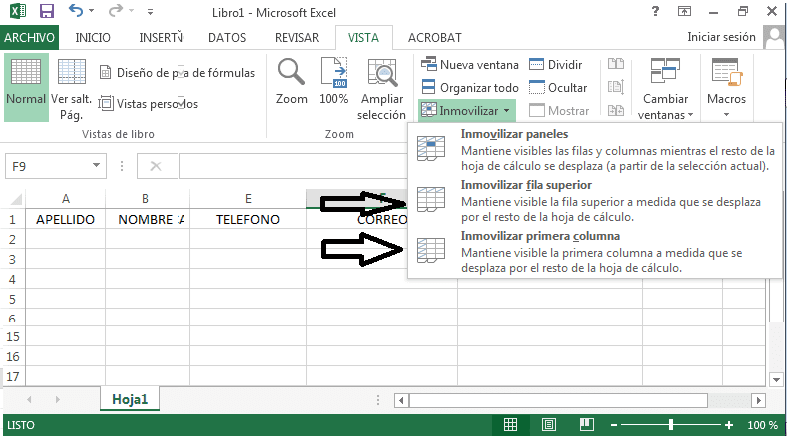
Task: Open the Zoom magnifier dialog
Action: (291, 82)
